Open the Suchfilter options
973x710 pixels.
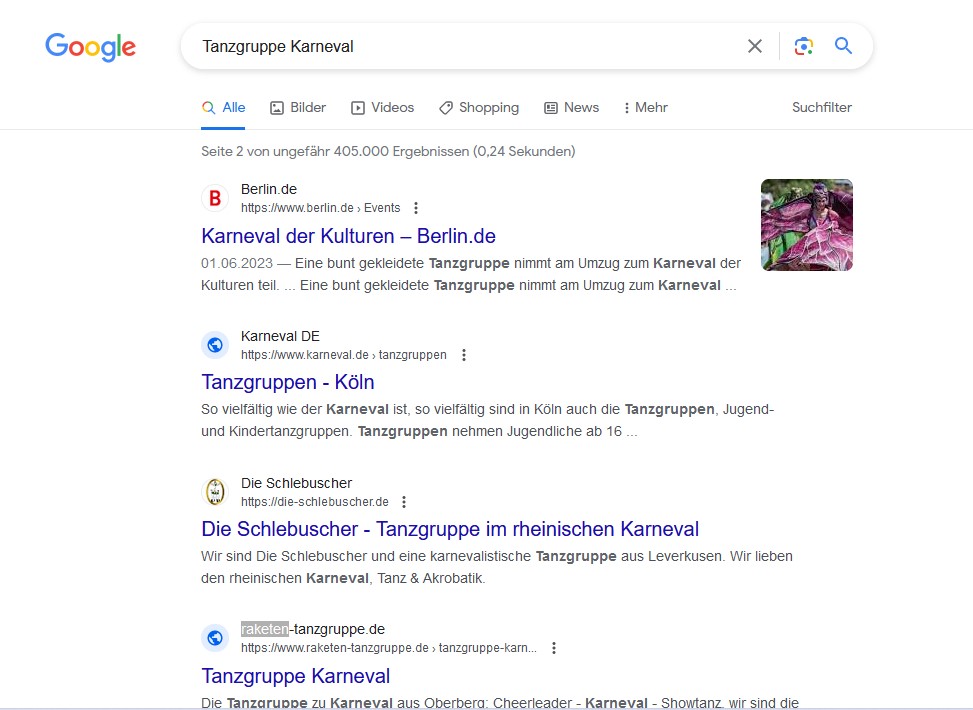(821, 107)
